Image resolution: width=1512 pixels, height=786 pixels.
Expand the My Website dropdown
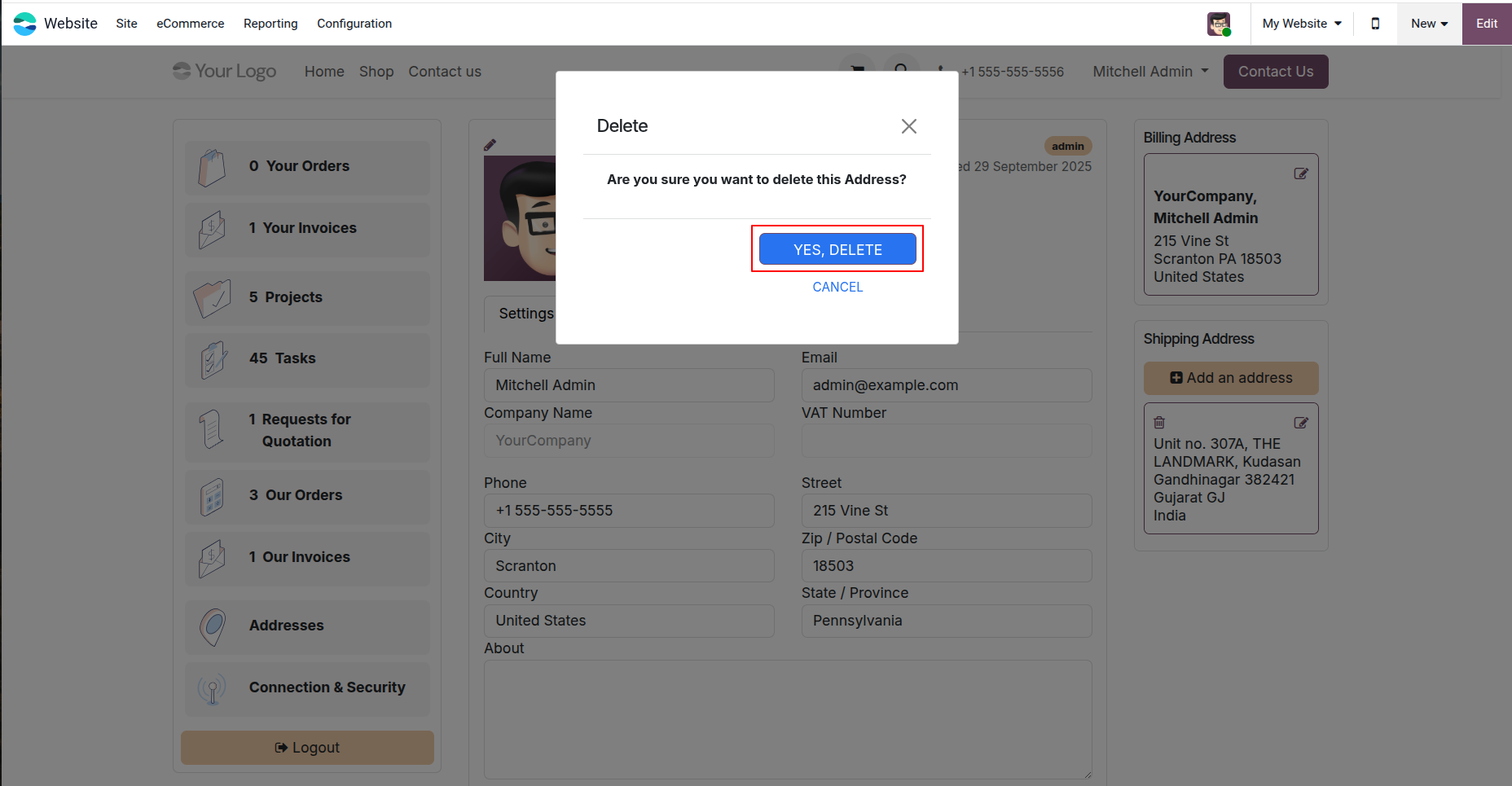point(1302,24)
